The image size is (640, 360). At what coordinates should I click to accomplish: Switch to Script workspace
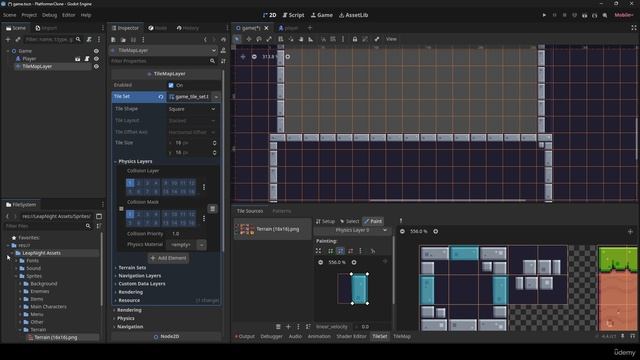point(293,15)
